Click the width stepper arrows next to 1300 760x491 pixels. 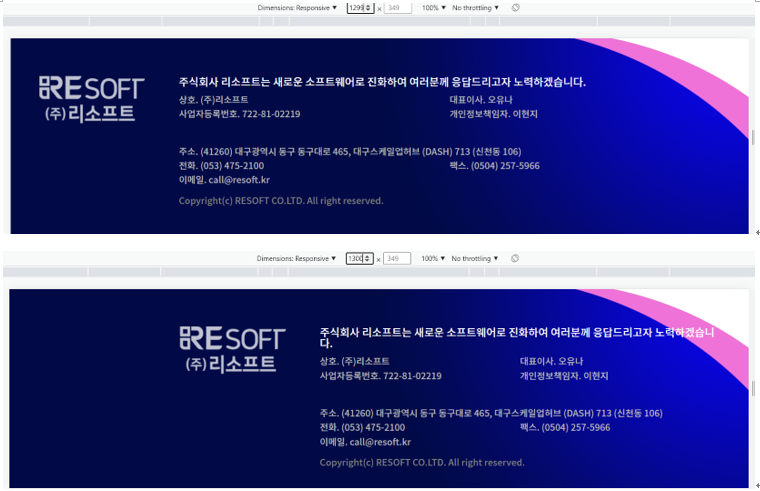pyautogui.click(x=368, y=258)
